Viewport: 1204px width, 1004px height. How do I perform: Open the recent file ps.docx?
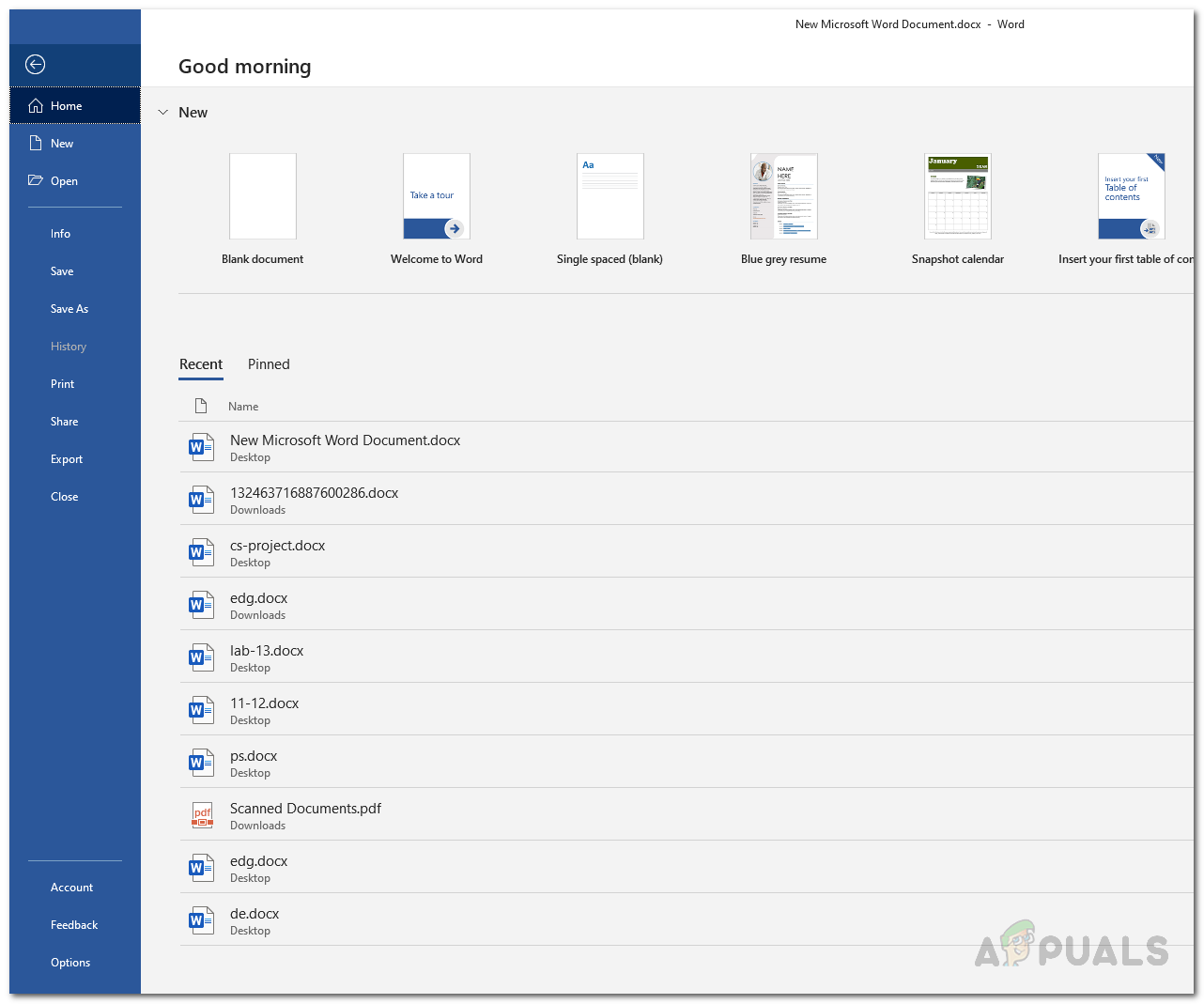pyautogui.click(x=687, y=763)
